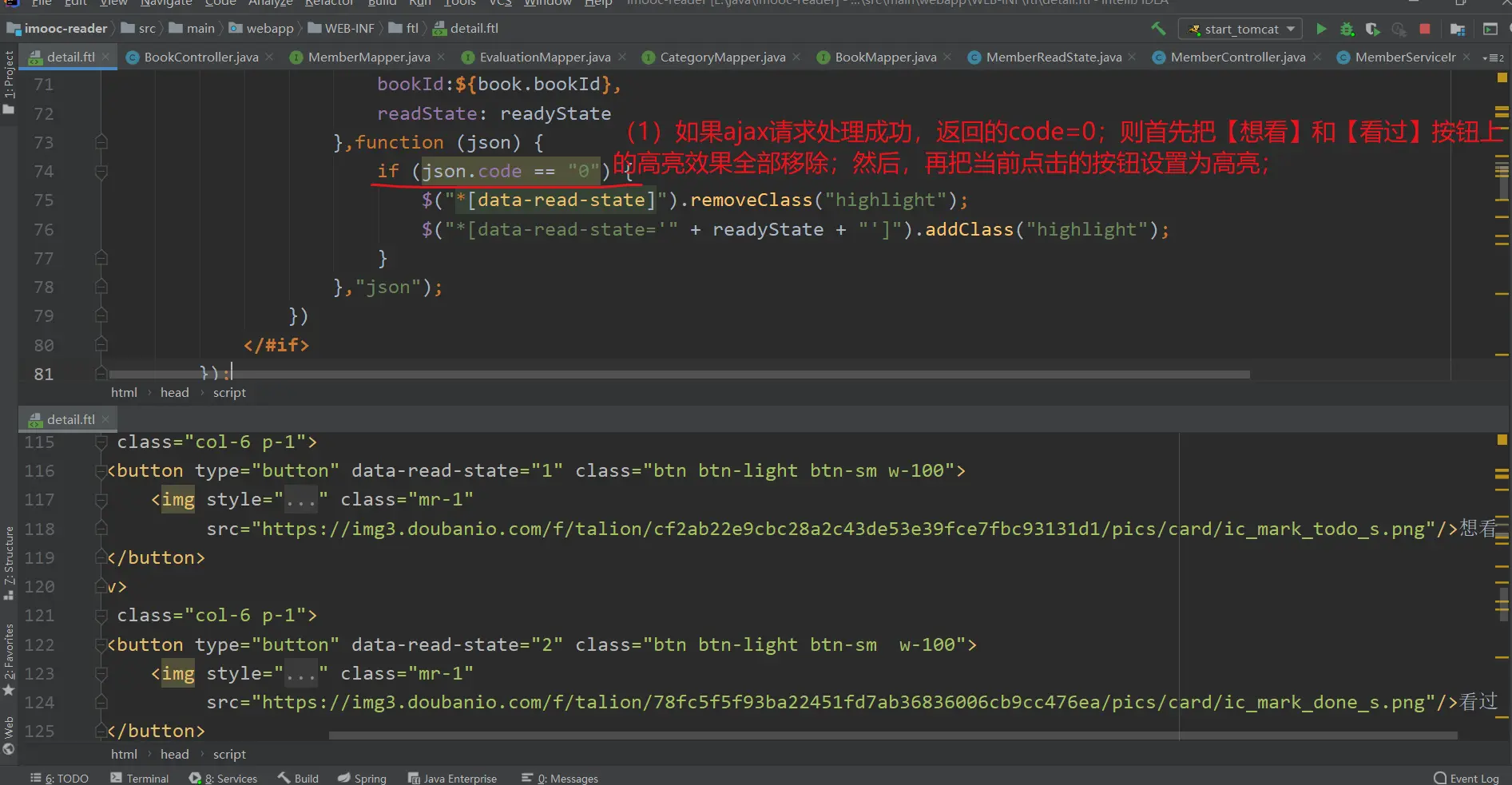Screen dimensions: 1512x785
Task: Toggle the 1: Project side panel
Action: tap(9, 81)
